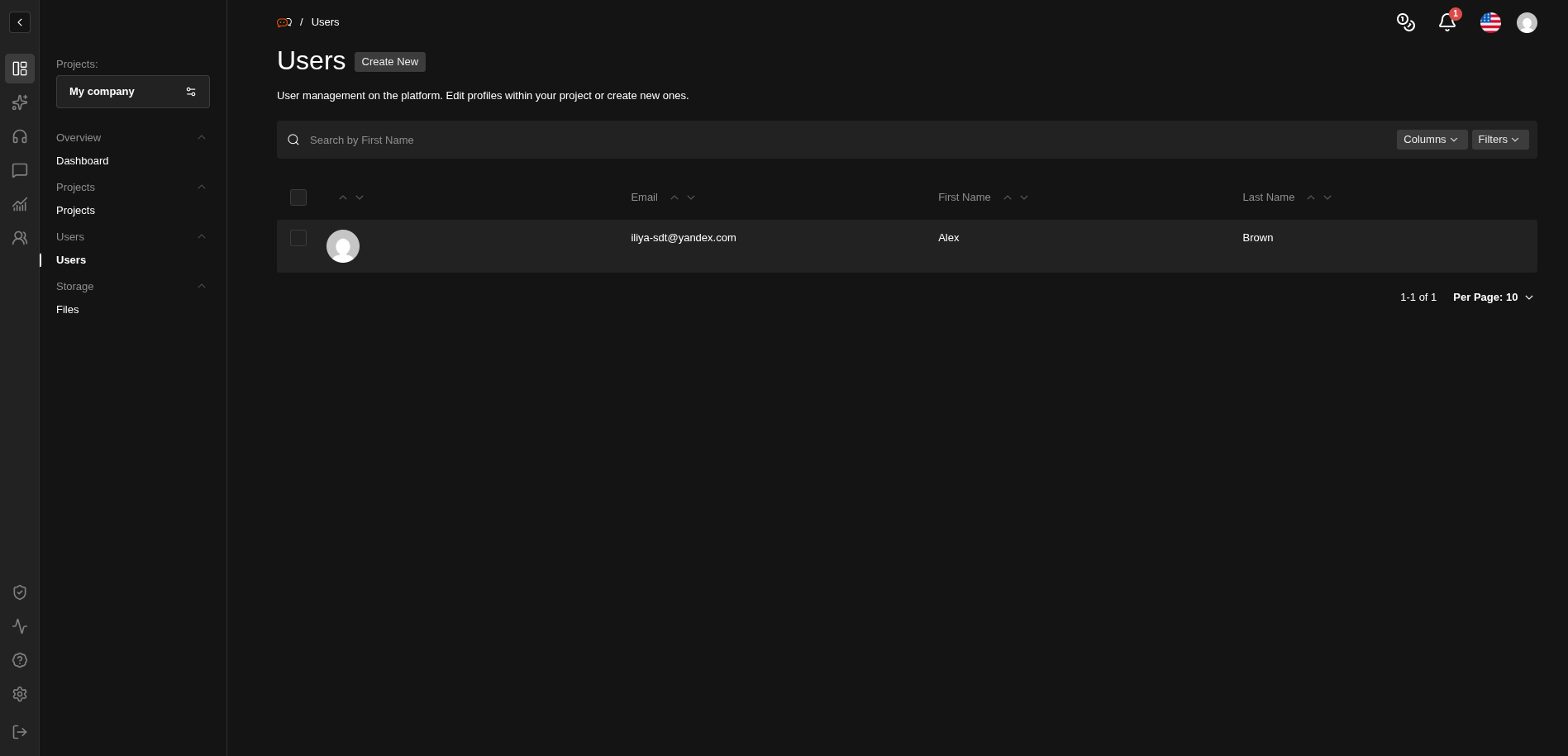Click the Create New button
Screen dimensions: 1568x756
click(x=390, y=62)
